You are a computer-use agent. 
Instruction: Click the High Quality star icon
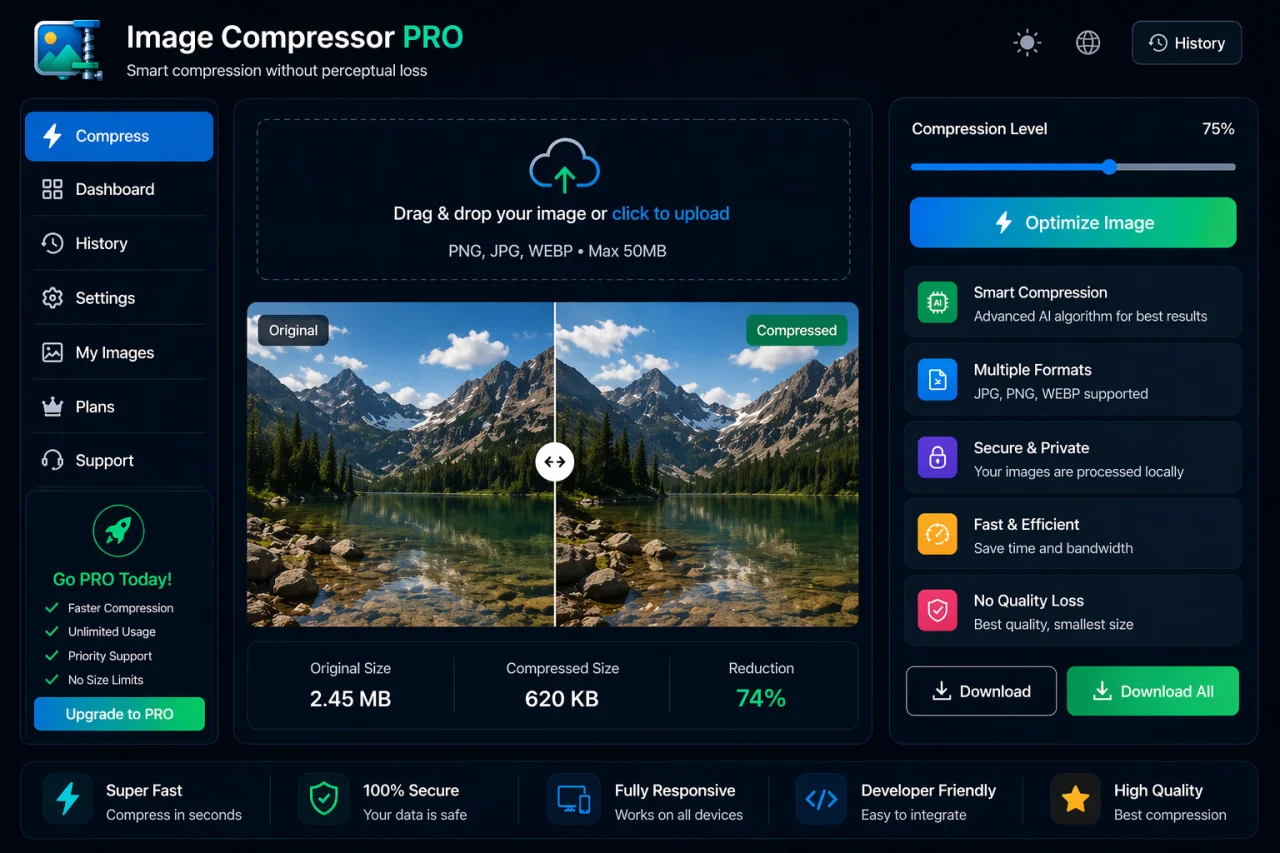pyautogui.click(x=1075, y=799)
